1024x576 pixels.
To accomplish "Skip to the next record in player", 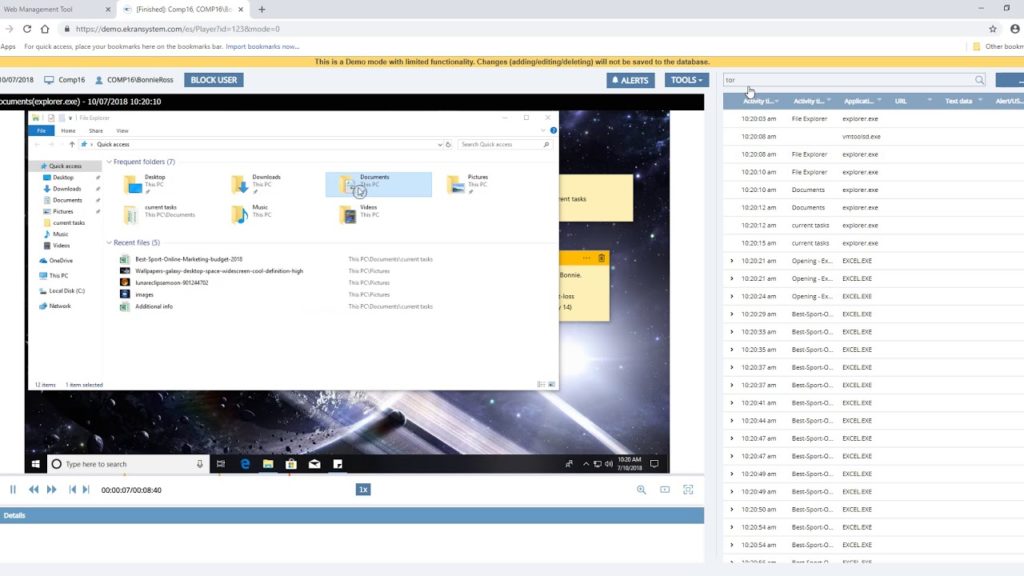I will [x=86, y=490].
